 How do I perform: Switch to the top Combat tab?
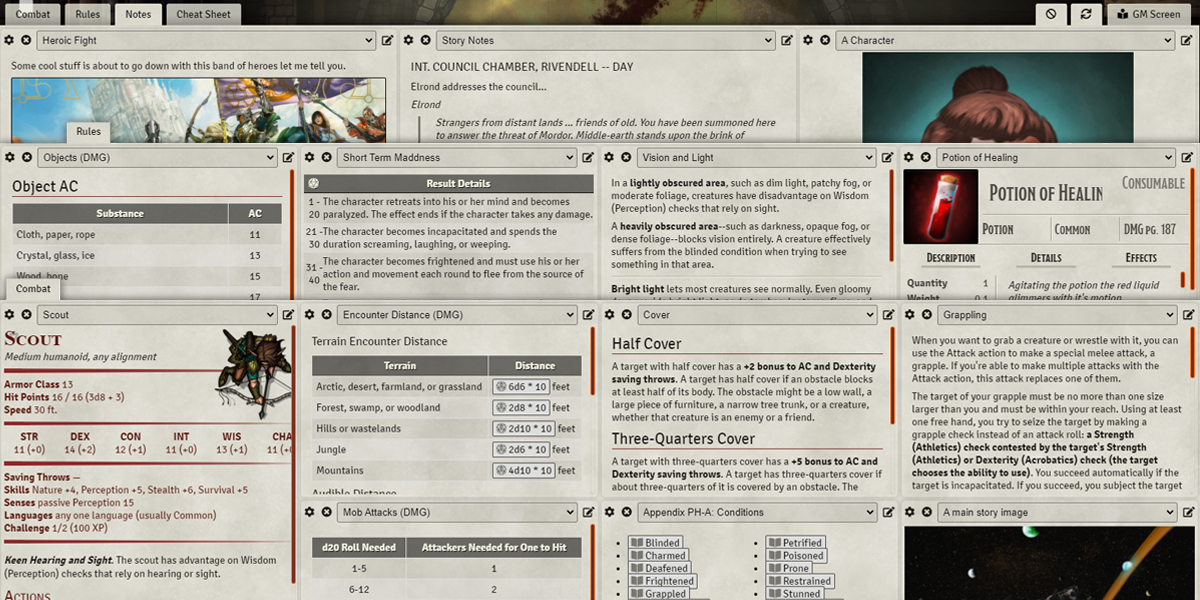point(33,14)
